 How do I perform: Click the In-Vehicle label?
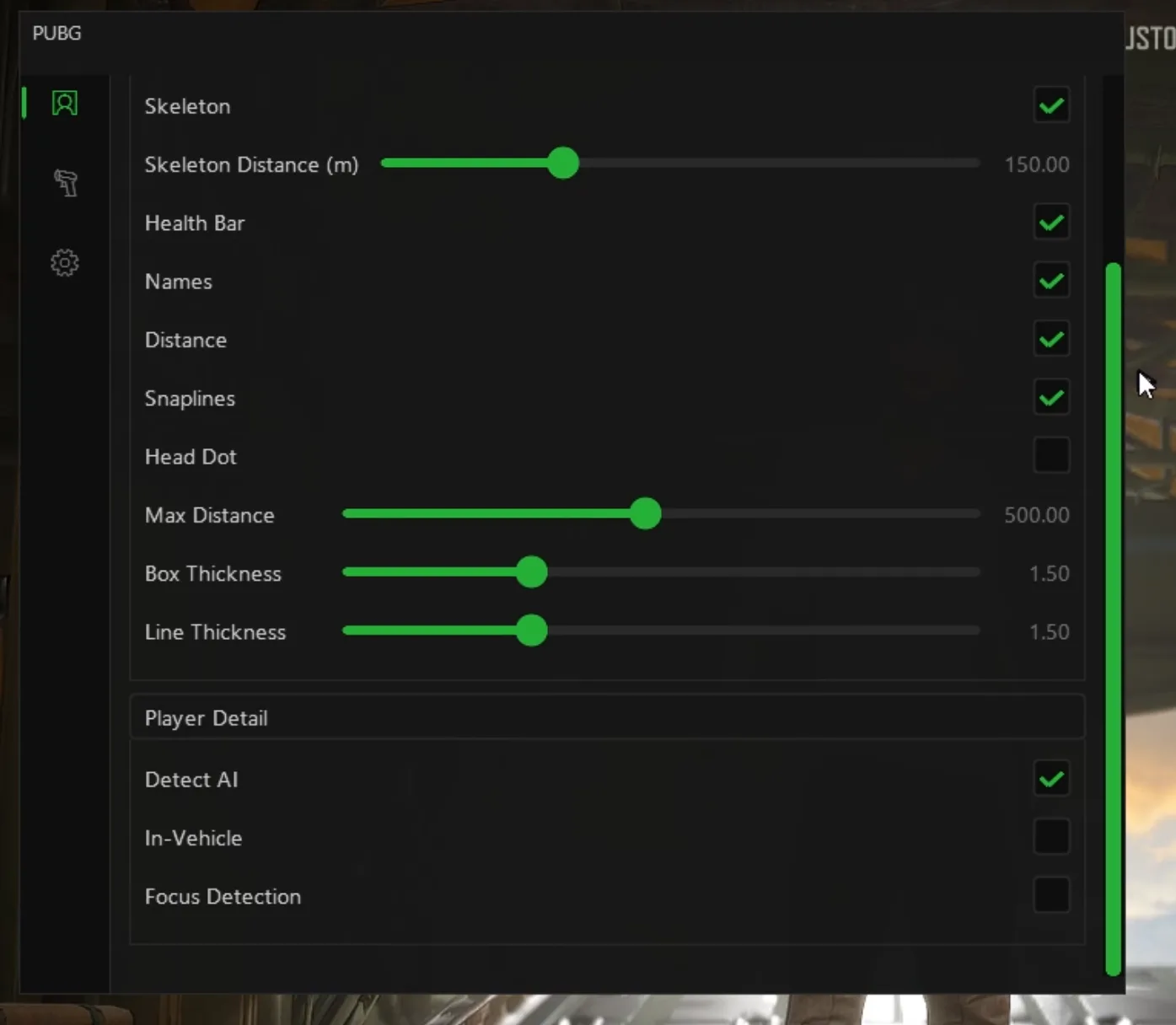pyautogui.click(x=193, y=838)
